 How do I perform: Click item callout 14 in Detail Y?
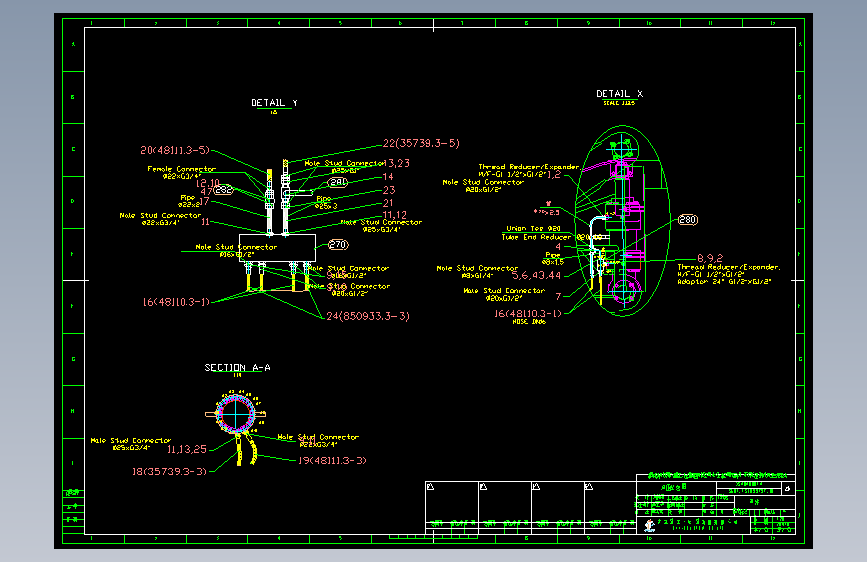[x=388, y=176]
